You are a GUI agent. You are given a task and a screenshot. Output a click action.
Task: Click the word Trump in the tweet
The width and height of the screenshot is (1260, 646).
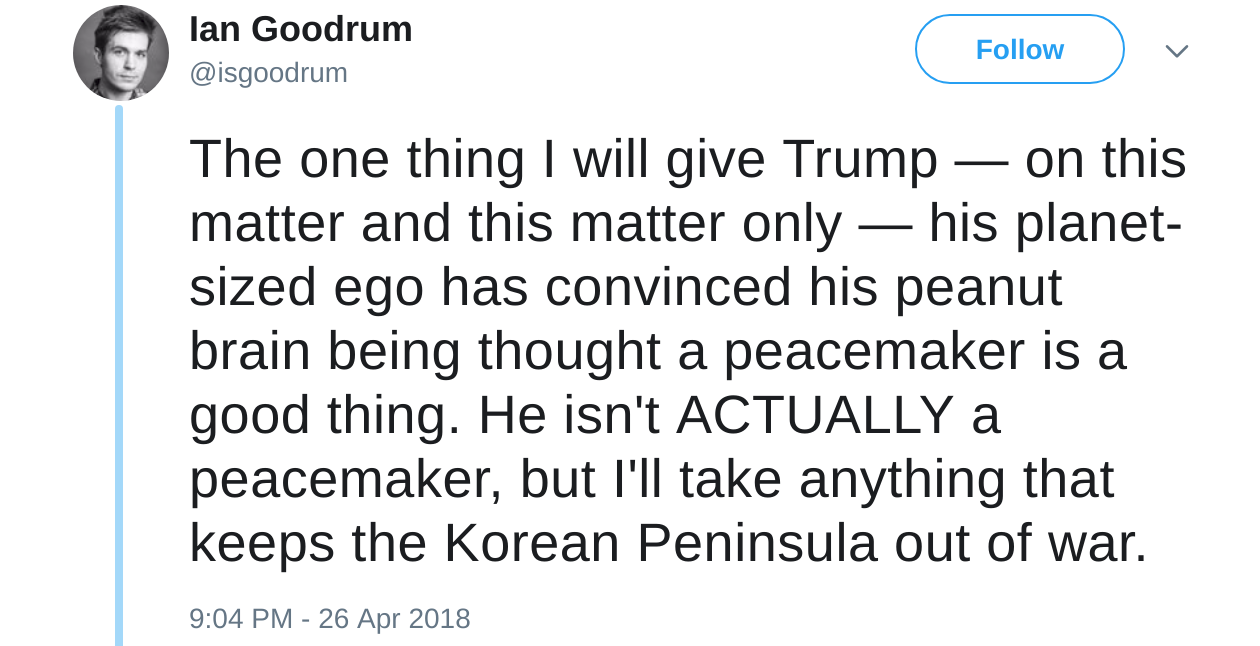[859, 159]
